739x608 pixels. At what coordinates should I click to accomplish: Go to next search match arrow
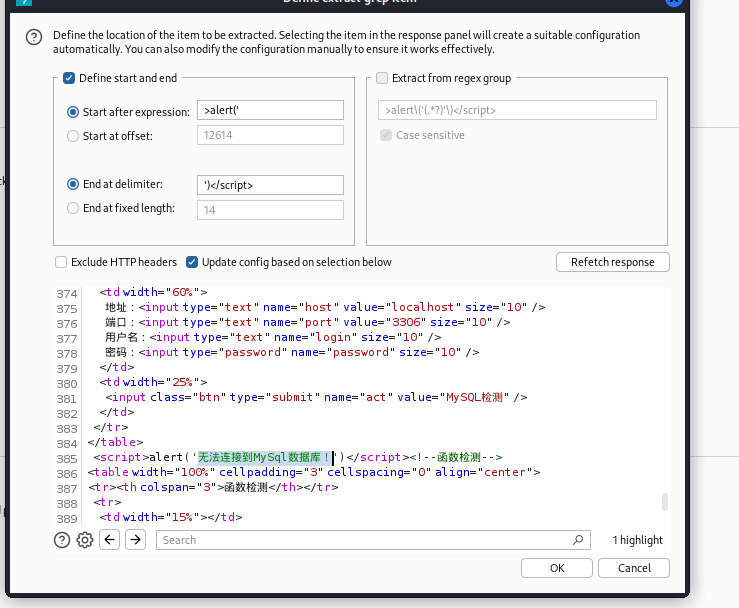point(135,540)
